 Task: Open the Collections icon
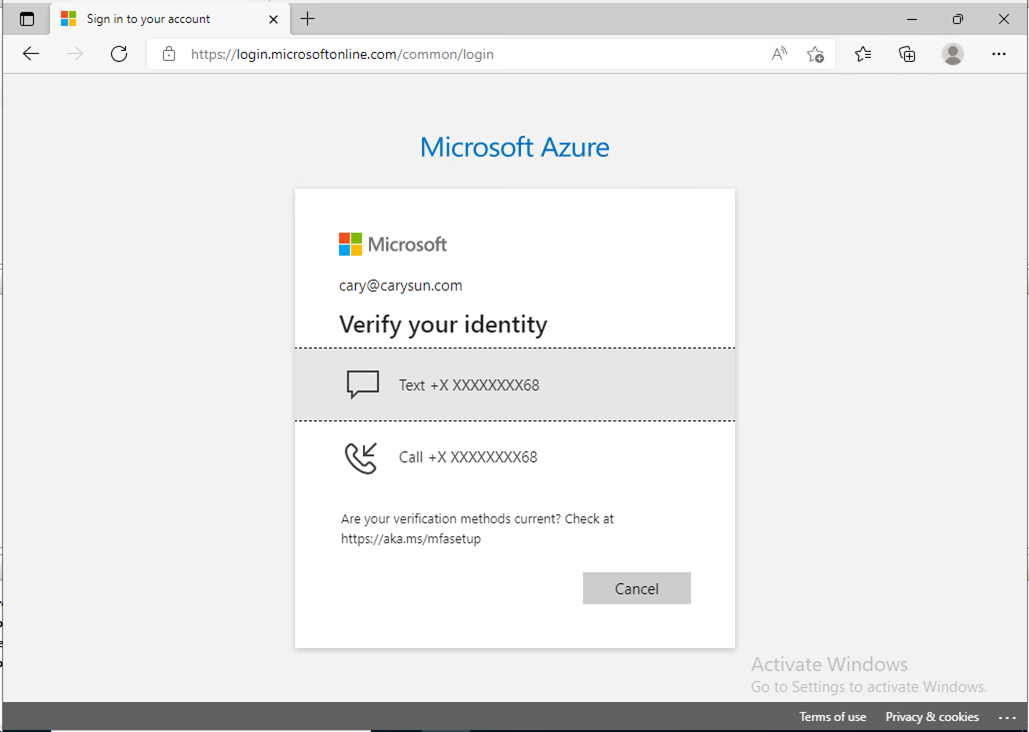907,54
